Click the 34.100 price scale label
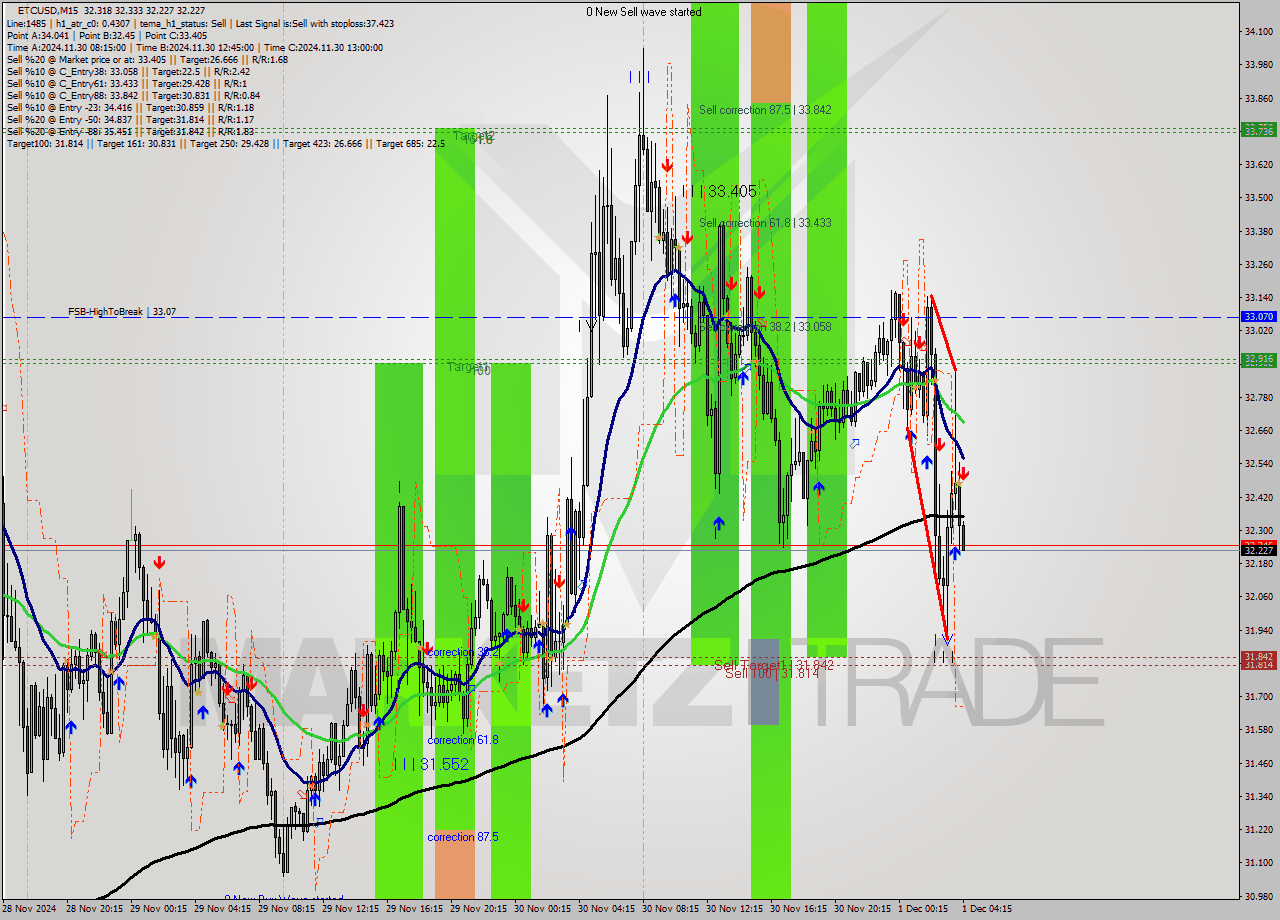 pos(1258,32)
